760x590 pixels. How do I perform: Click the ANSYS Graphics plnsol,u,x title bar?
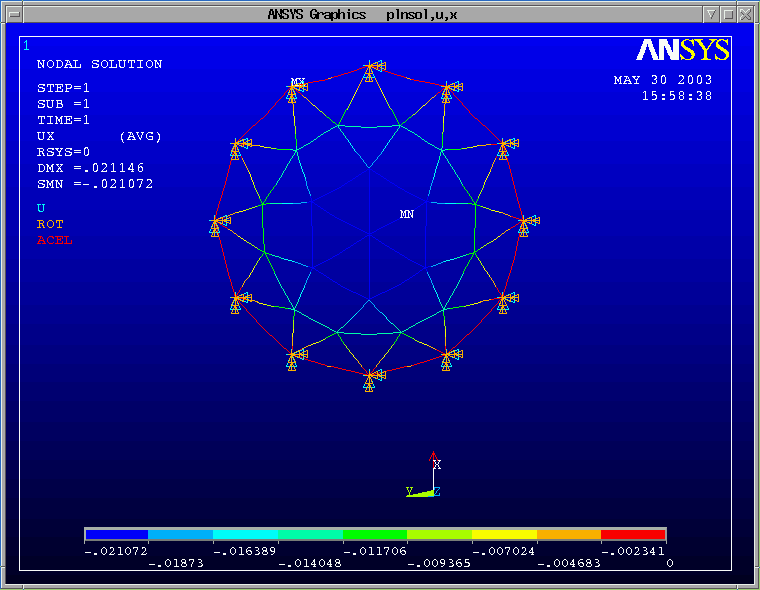coord(363,15)
